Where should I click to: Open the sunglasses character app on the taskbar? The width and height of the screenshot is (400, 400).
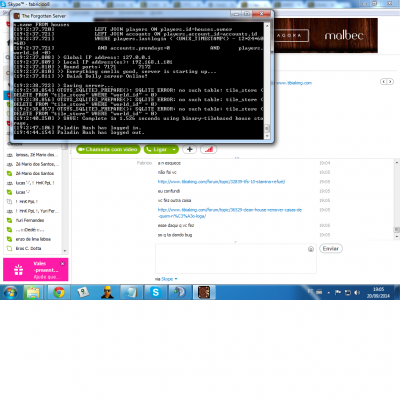[107, 292]
